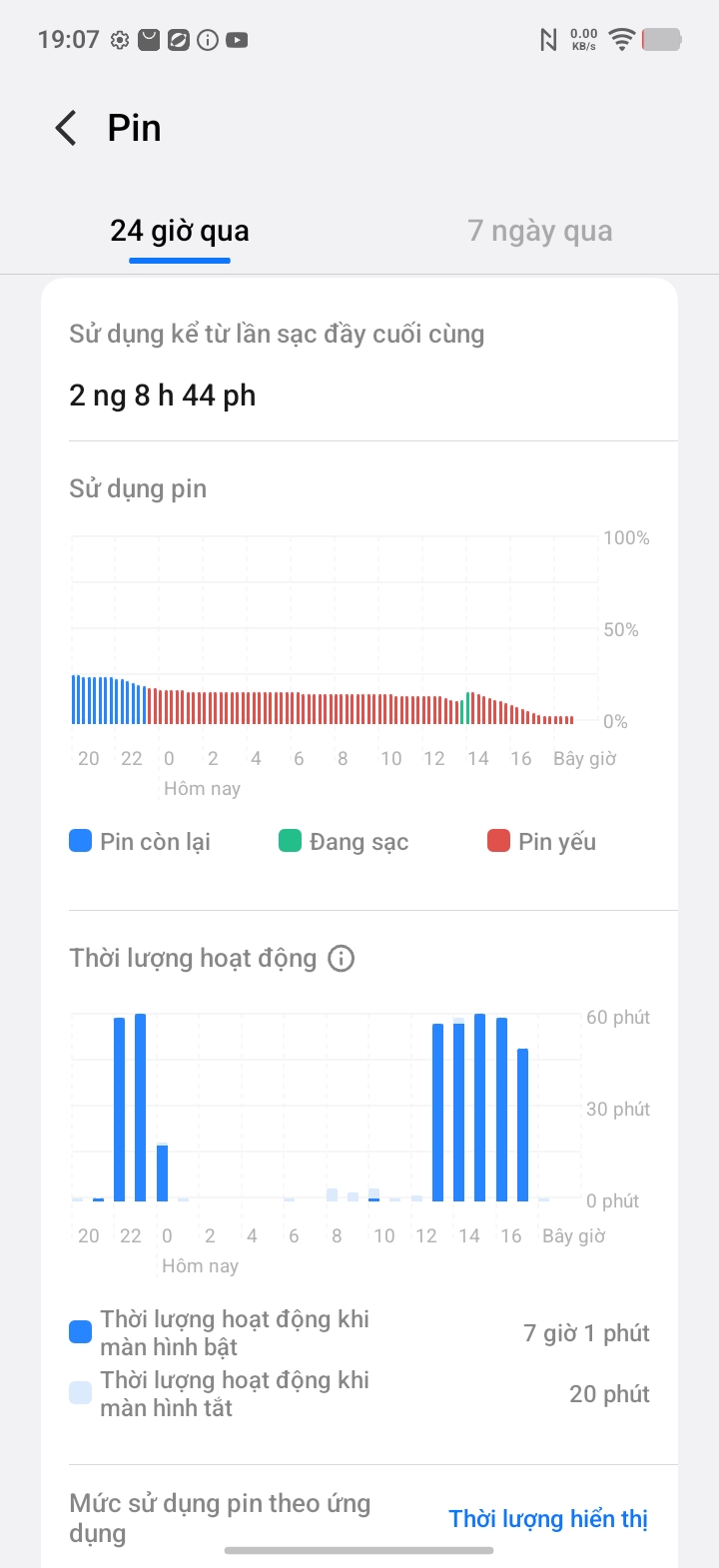Tap the NFC status icon

coord(548,40)
